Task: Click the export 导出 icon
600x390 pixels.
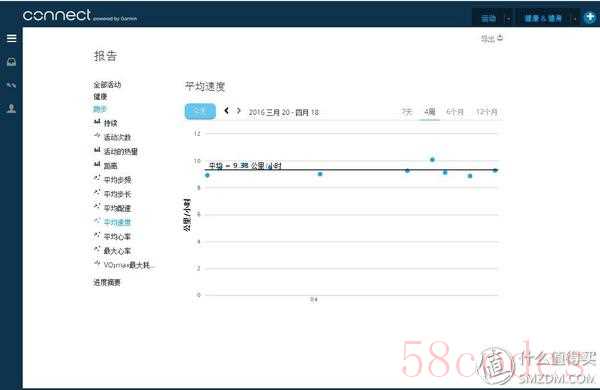Action: [500, 38]
